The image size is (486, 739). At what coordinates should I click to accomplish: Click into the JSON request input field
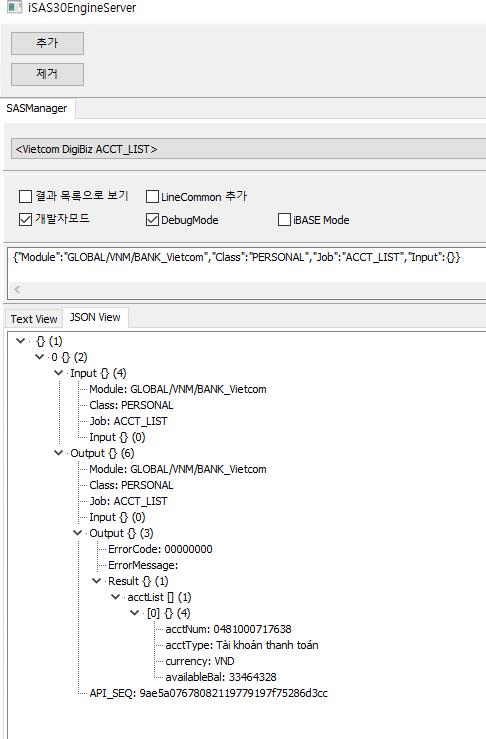247,264
